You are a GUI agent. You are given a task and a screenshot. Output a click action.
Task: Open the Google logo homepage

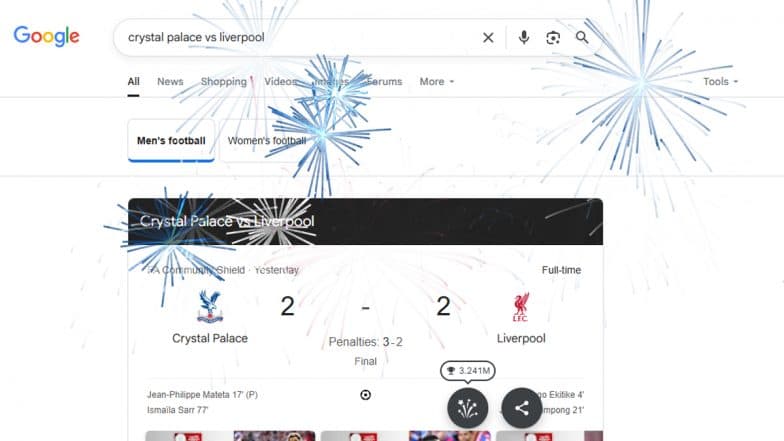[x=46, y=36]
